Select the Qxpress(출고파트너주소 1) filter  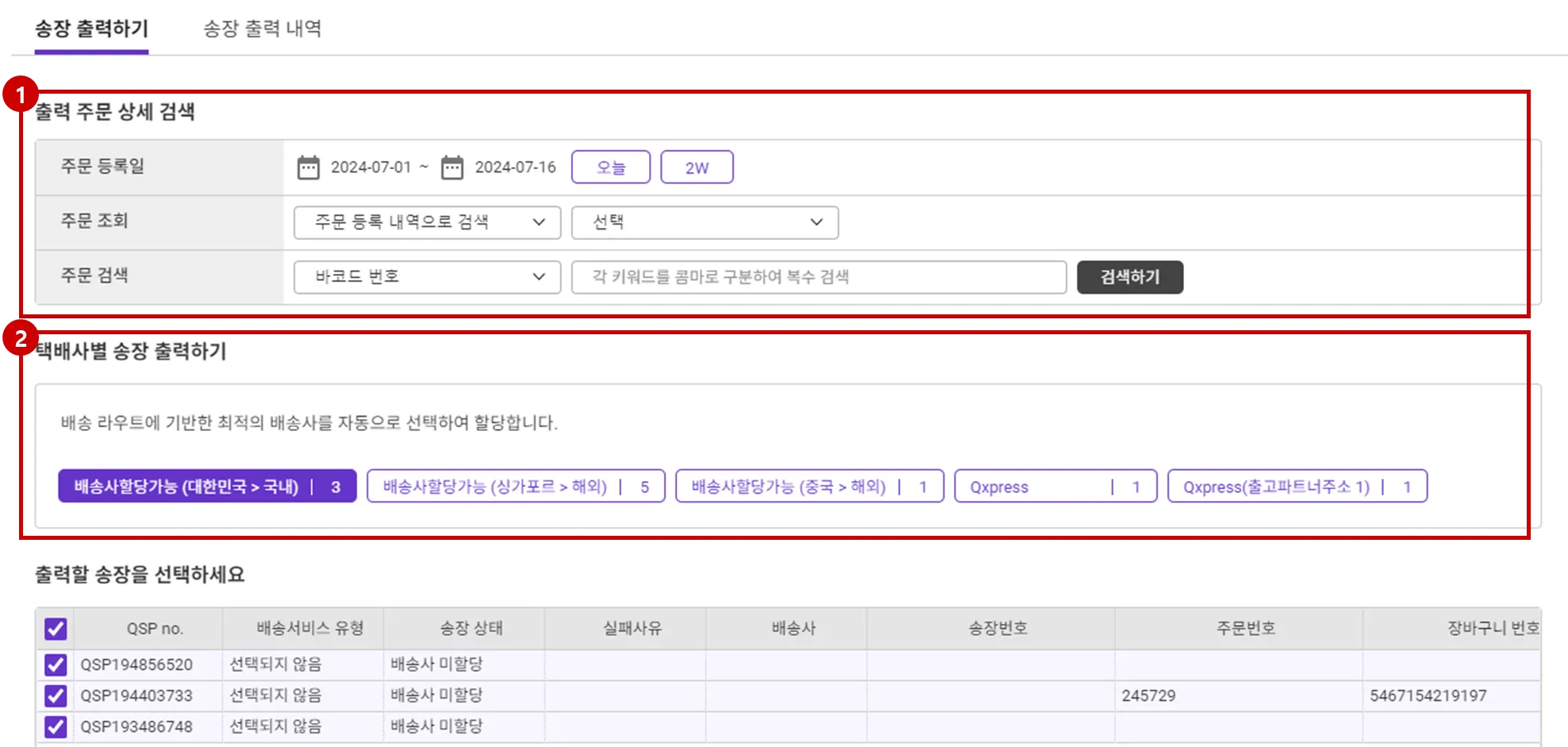1297,487
